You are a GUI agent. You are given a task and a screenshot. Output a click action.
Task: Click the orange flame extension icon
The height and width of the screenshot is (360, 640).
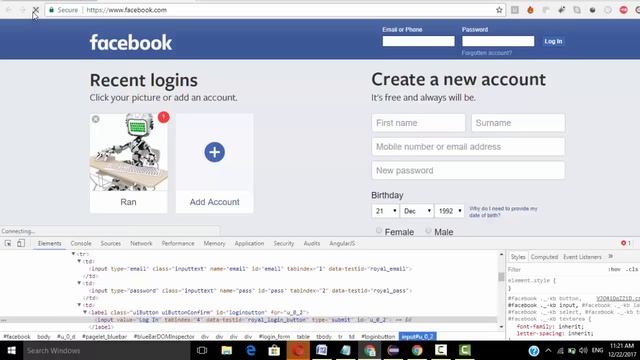[x=530, y=10]
